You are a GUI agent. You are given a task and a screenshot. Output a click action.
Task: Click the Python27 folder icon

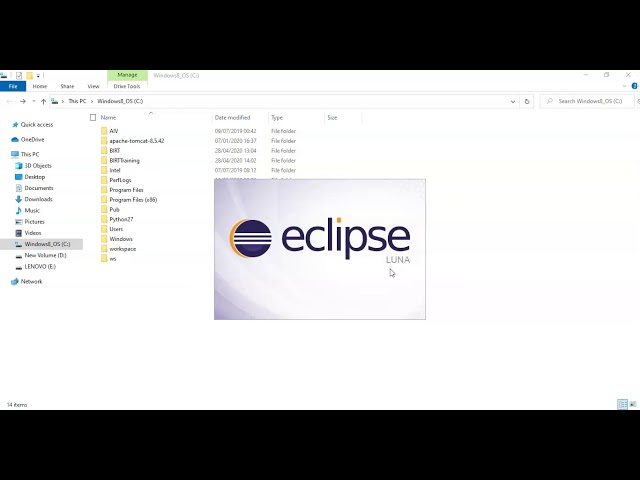coord(104,219)
